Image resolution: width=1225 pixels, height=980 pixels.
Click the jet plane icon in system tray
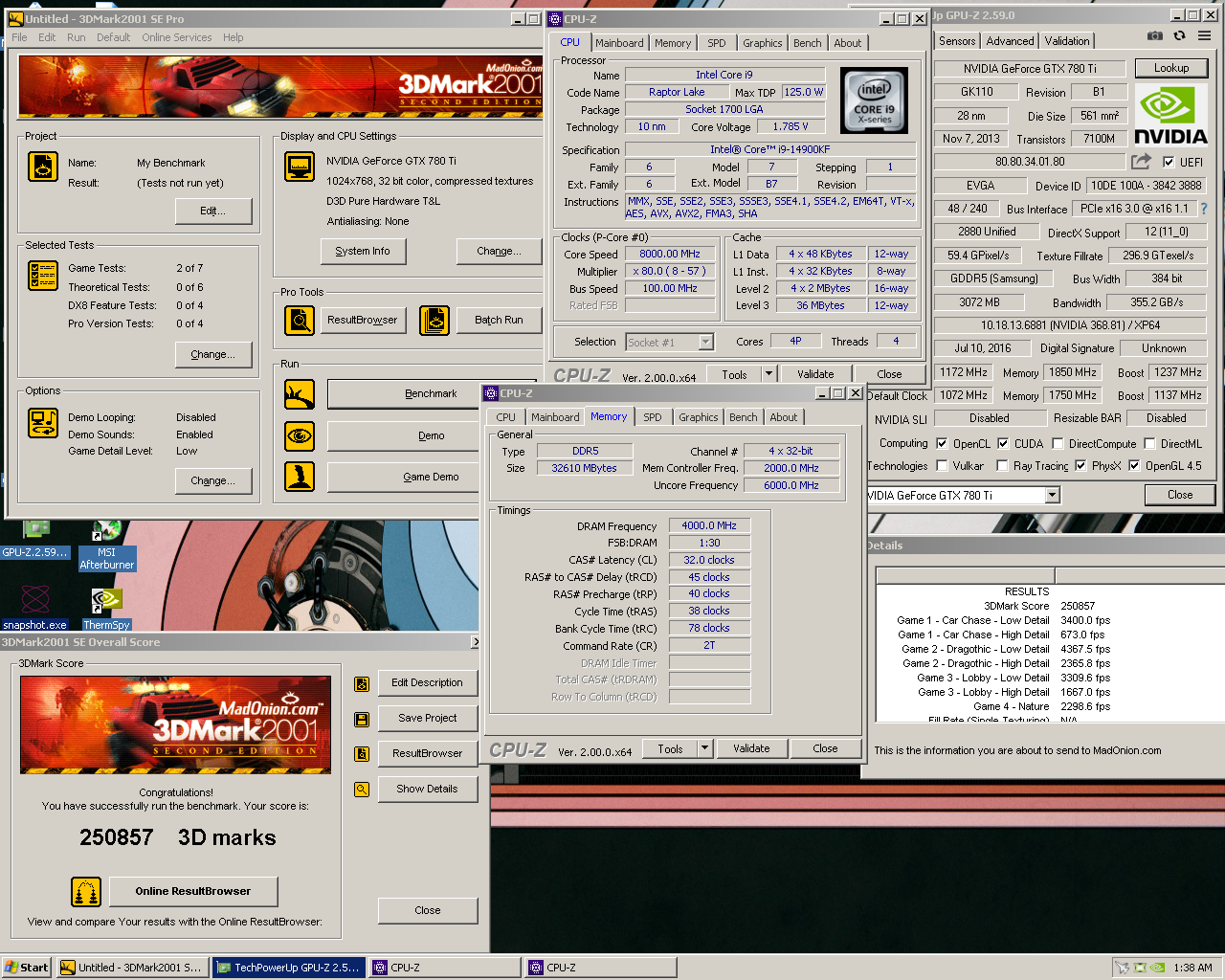pos(1122,968)
